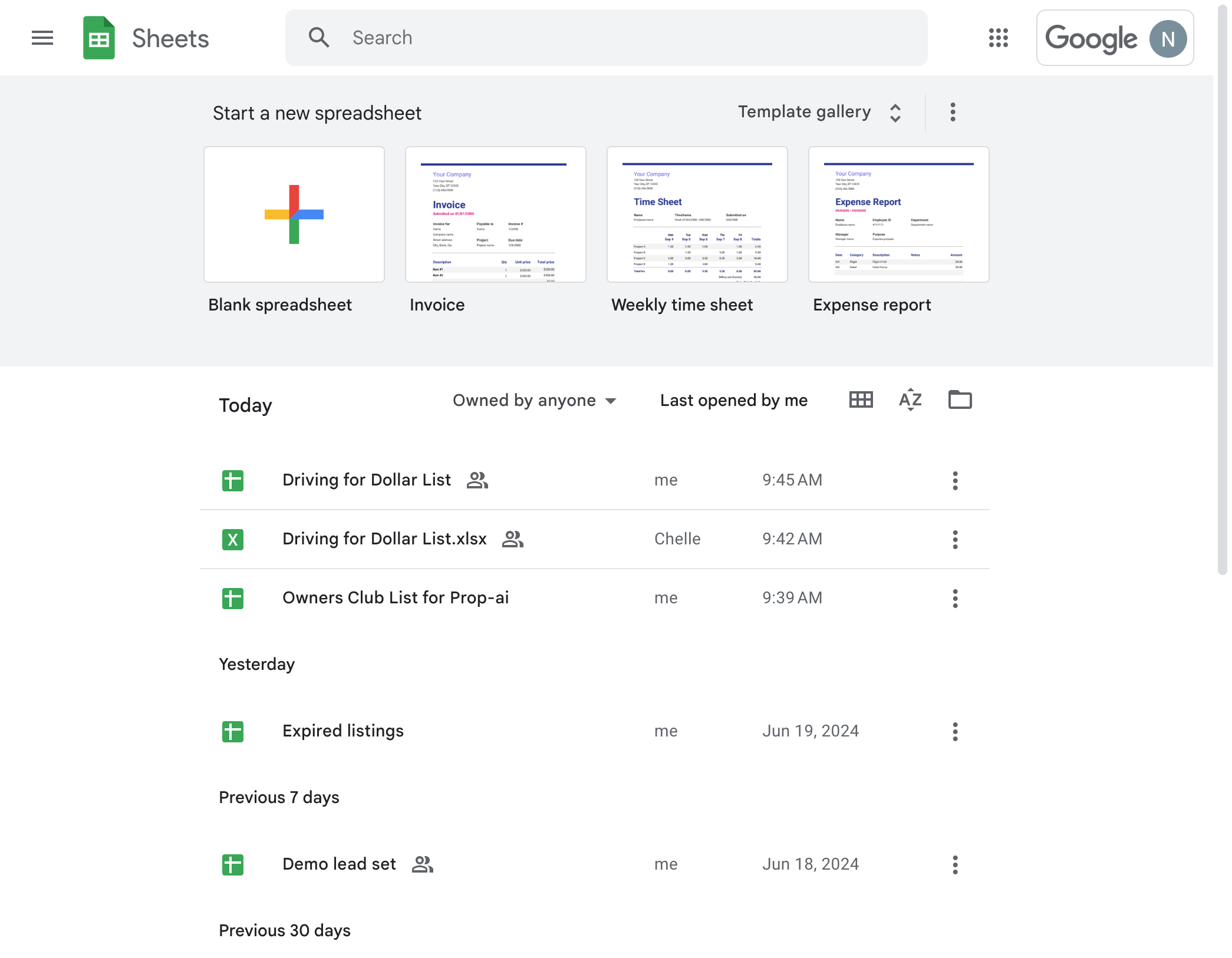Click the shared people icon on Demo lead set

422,864
